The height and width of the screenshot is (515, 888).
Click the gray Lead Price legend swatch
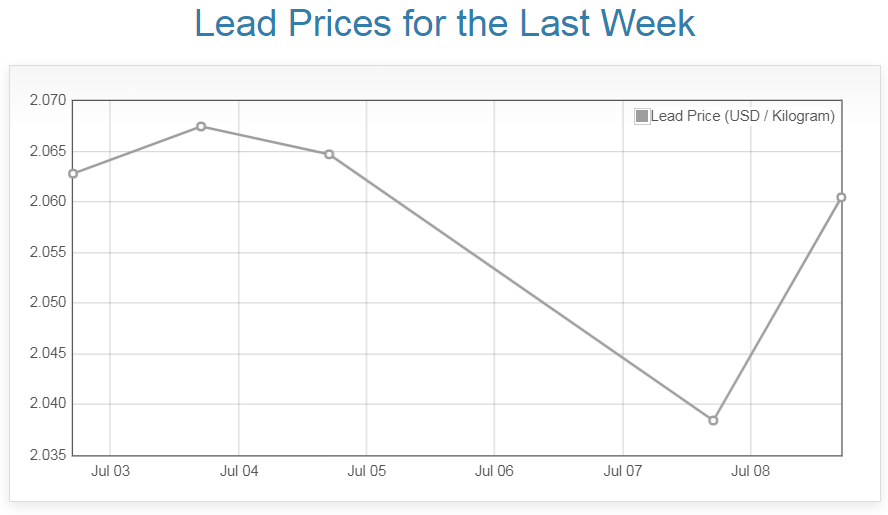(x=642, y=116)
